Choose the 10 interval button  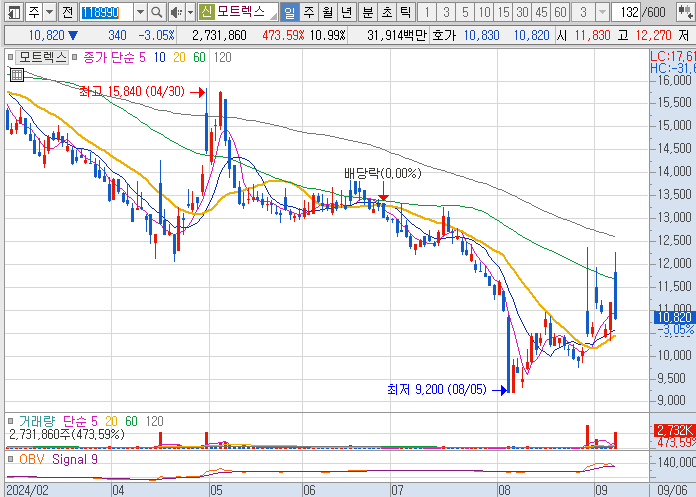coord(484,12)
